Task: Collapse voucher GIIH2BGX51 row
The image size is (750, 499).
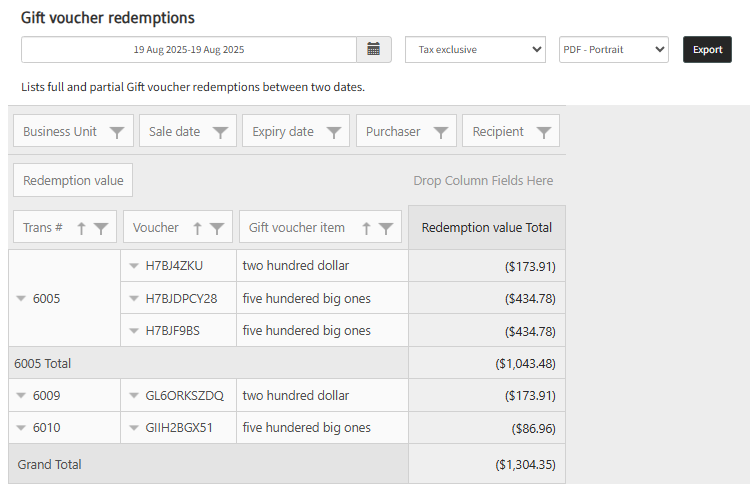Action: 134,428
